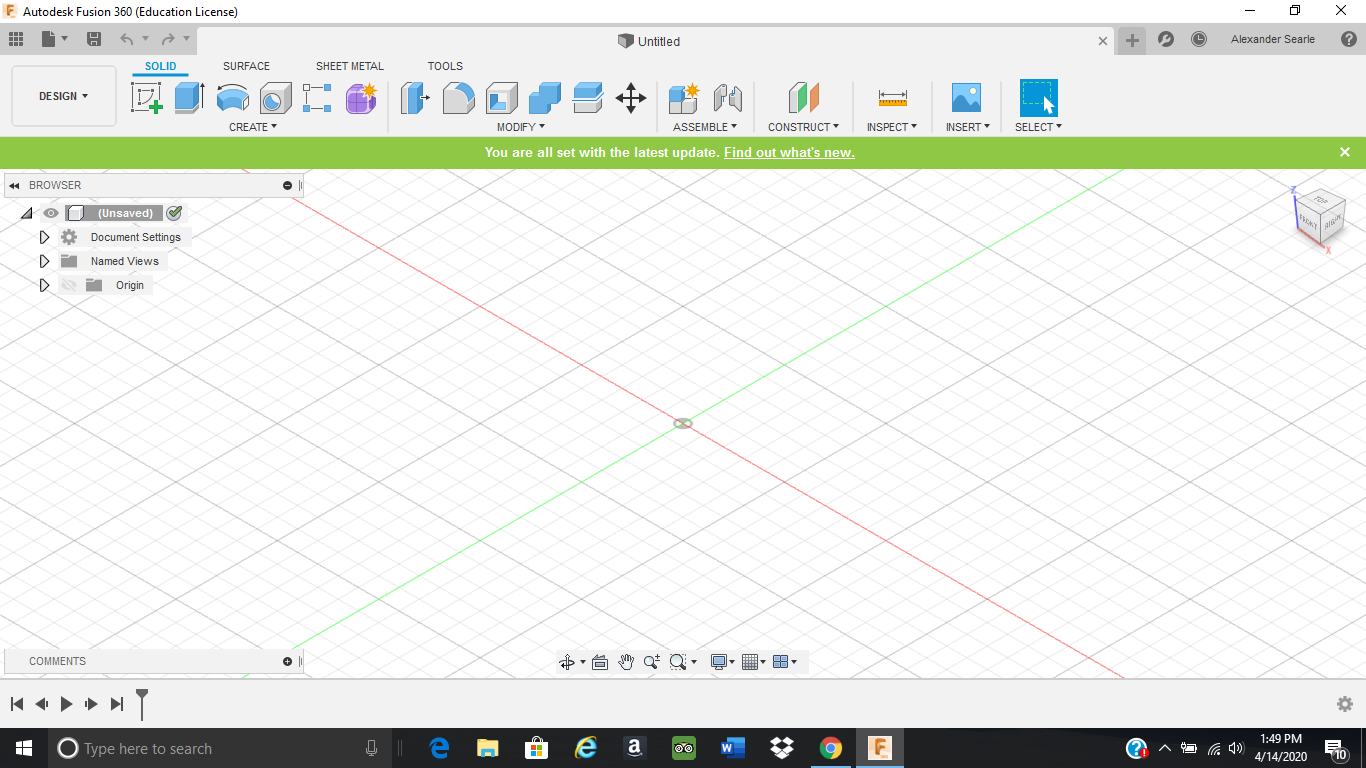This screenshot has height=768, width=1366.
Task: Click the Redo arrow
Action: [x=168, y=40]
